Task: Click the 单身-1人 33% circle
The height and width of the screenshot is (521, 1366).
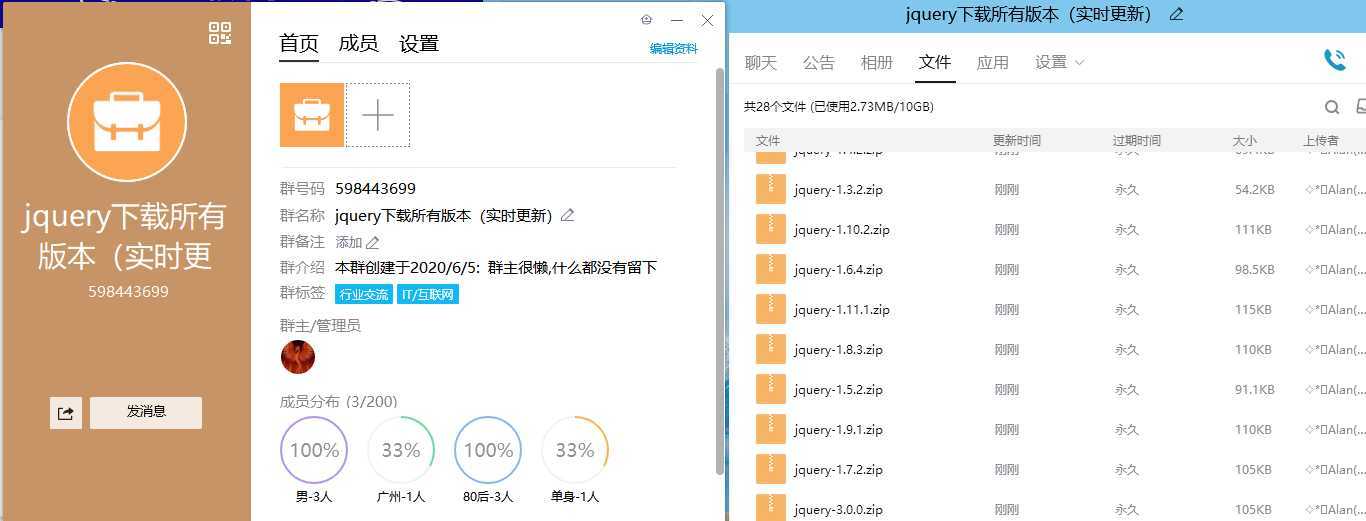Action: tap(575, 450)
